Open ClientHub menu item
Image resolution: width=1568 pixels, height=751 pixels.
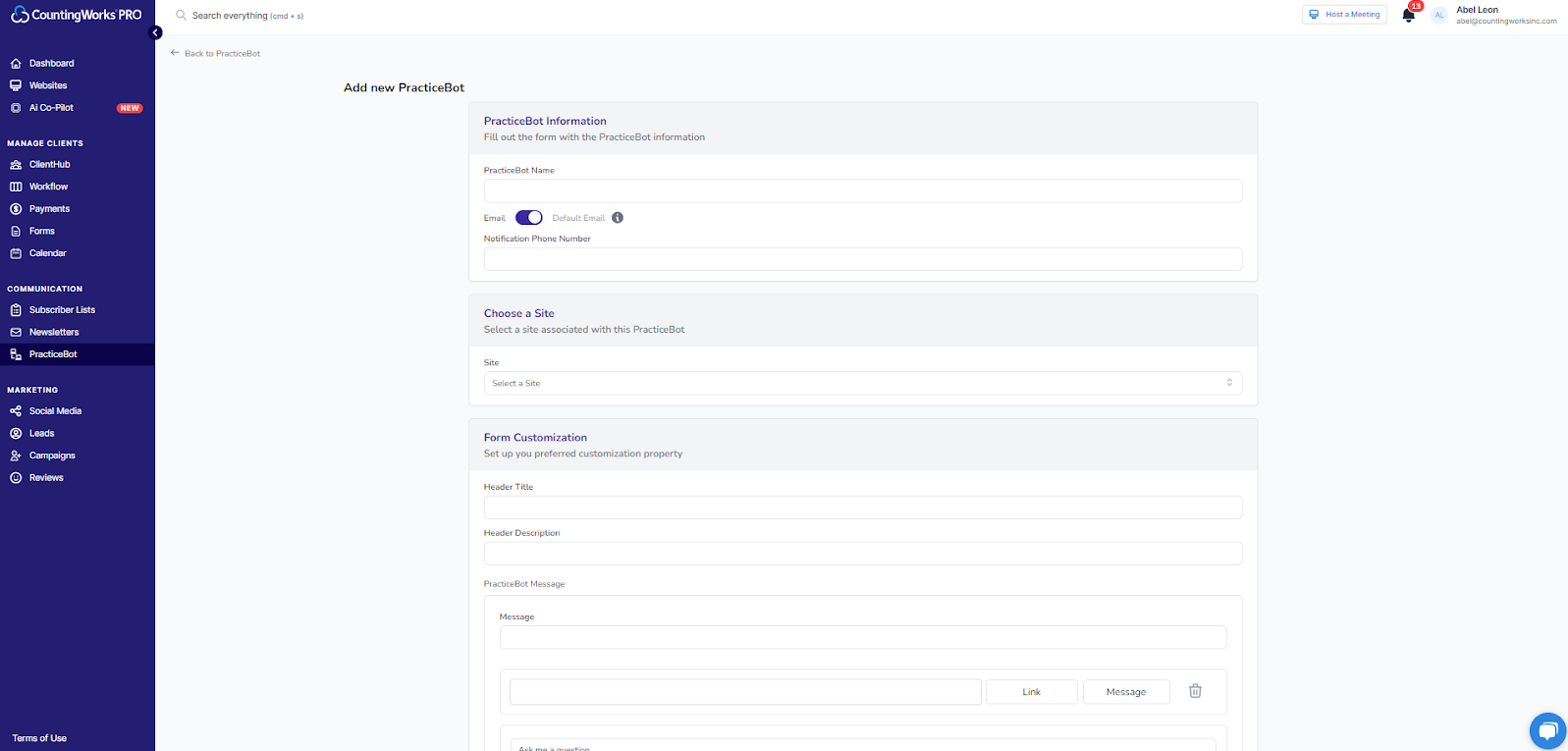pos(49,165)
